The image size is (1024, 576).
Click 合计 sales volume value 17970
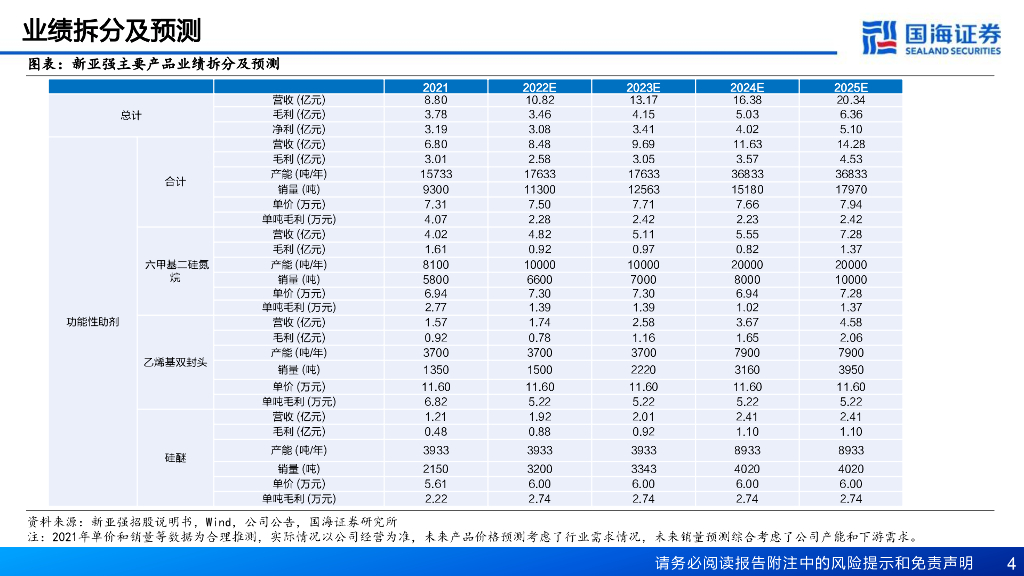pyautogui.click(x=851, y=189)
